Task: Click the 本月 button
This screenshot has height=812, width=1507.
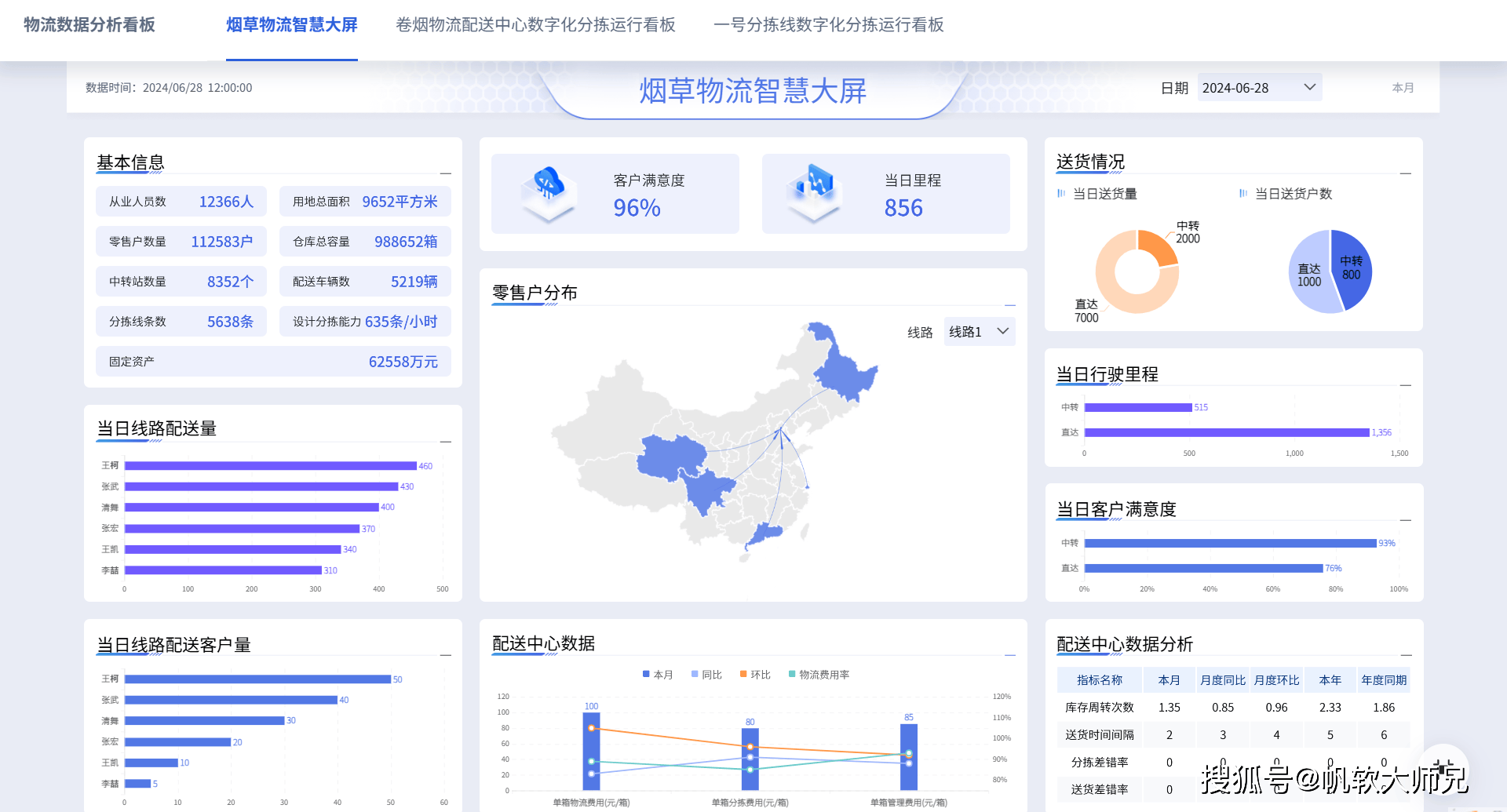Action: click(x=1403, y=88)
